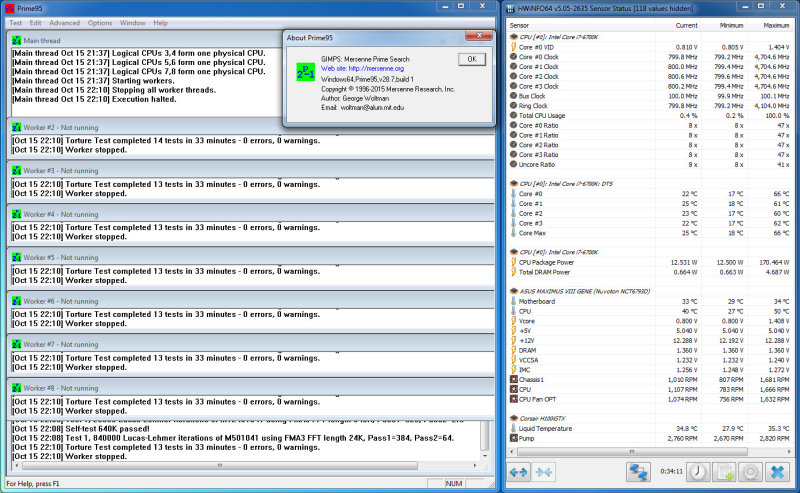Click the Main thread window icon
800x493 pixels.
coord(16,40)
